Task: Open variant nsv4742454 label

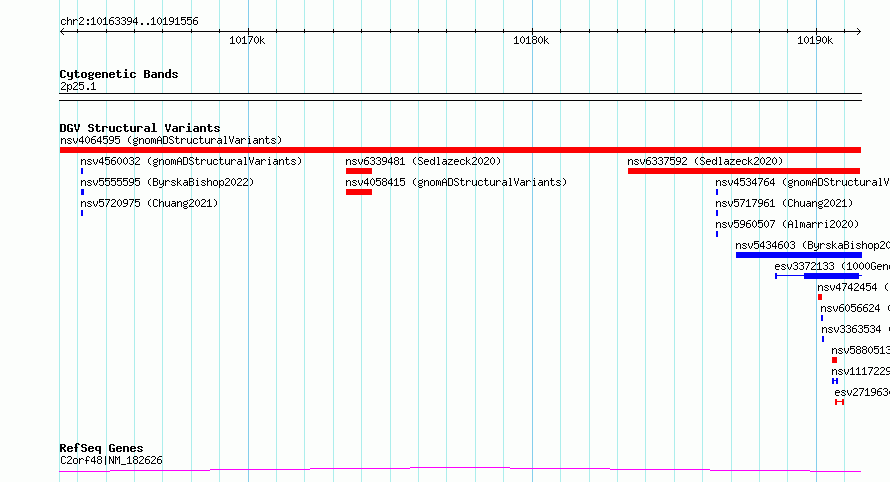Action: pos(853,287)
